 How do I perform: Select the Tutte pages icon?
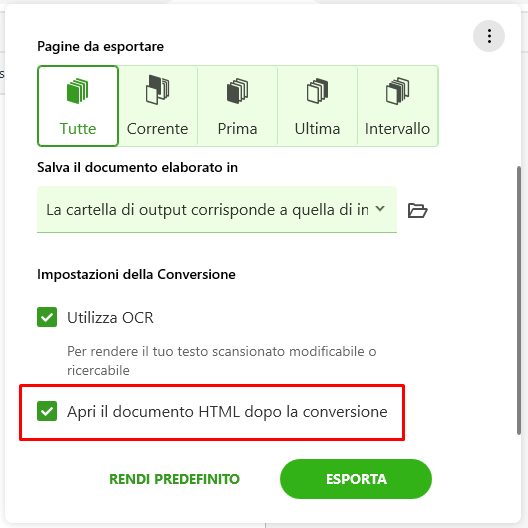pos(78,91)
